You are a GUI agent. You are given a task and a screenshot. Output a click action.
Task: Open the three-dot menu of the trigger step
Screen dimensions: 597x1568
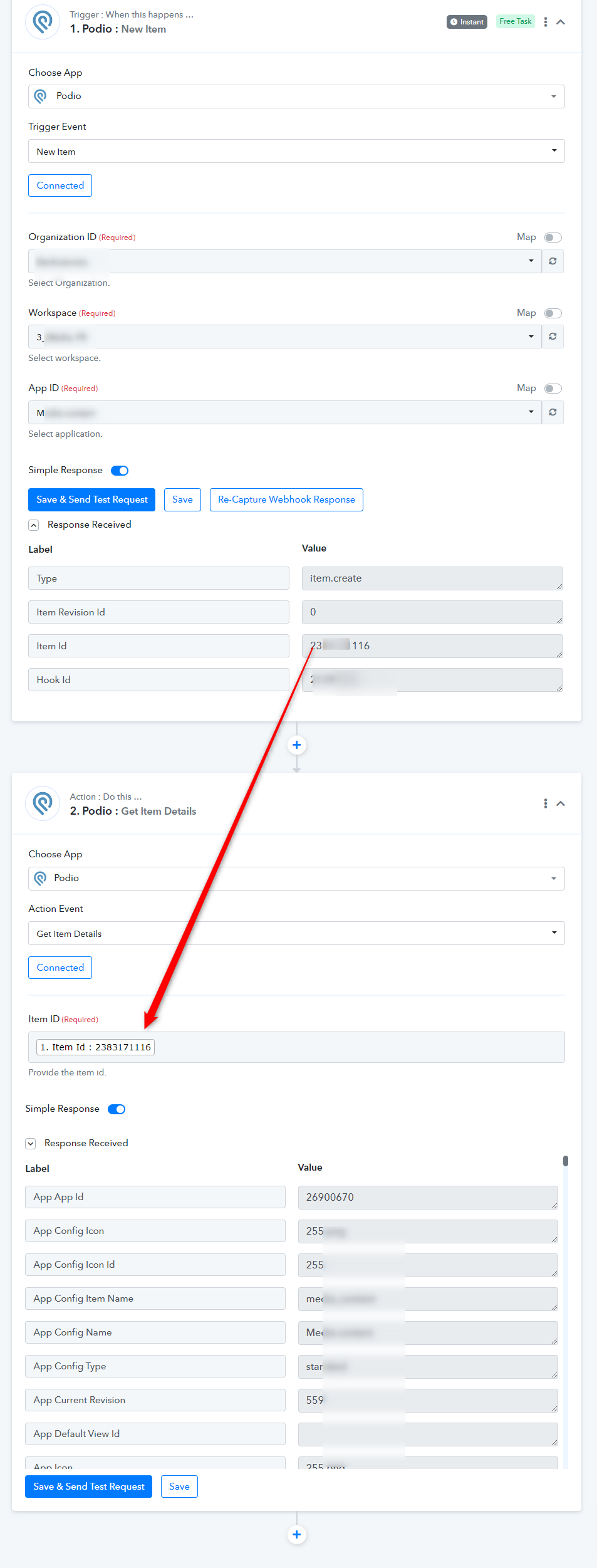546,22
